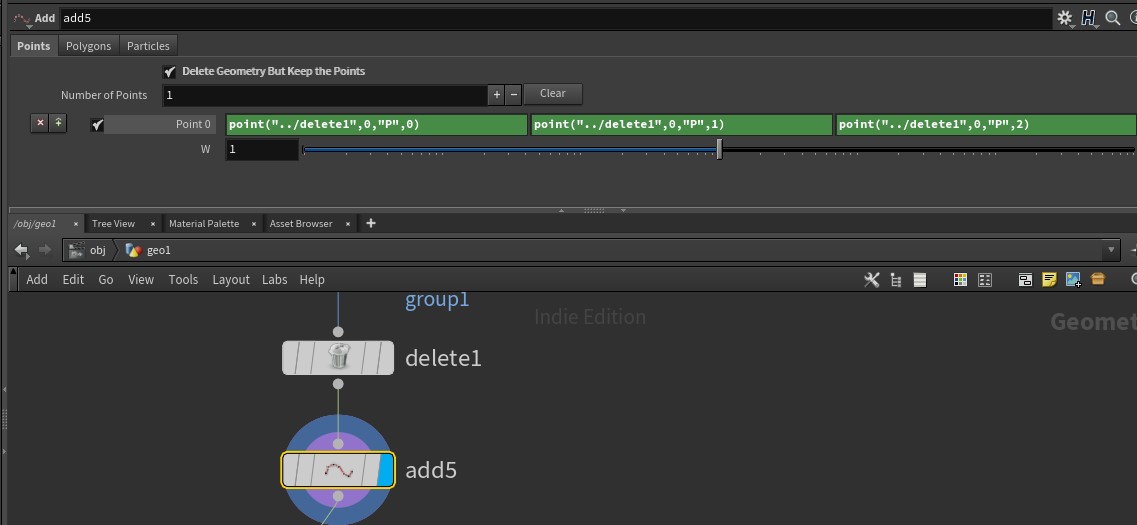
Task: Add a sticky note with yellow note icon
Action: (x=1049, y=280)
